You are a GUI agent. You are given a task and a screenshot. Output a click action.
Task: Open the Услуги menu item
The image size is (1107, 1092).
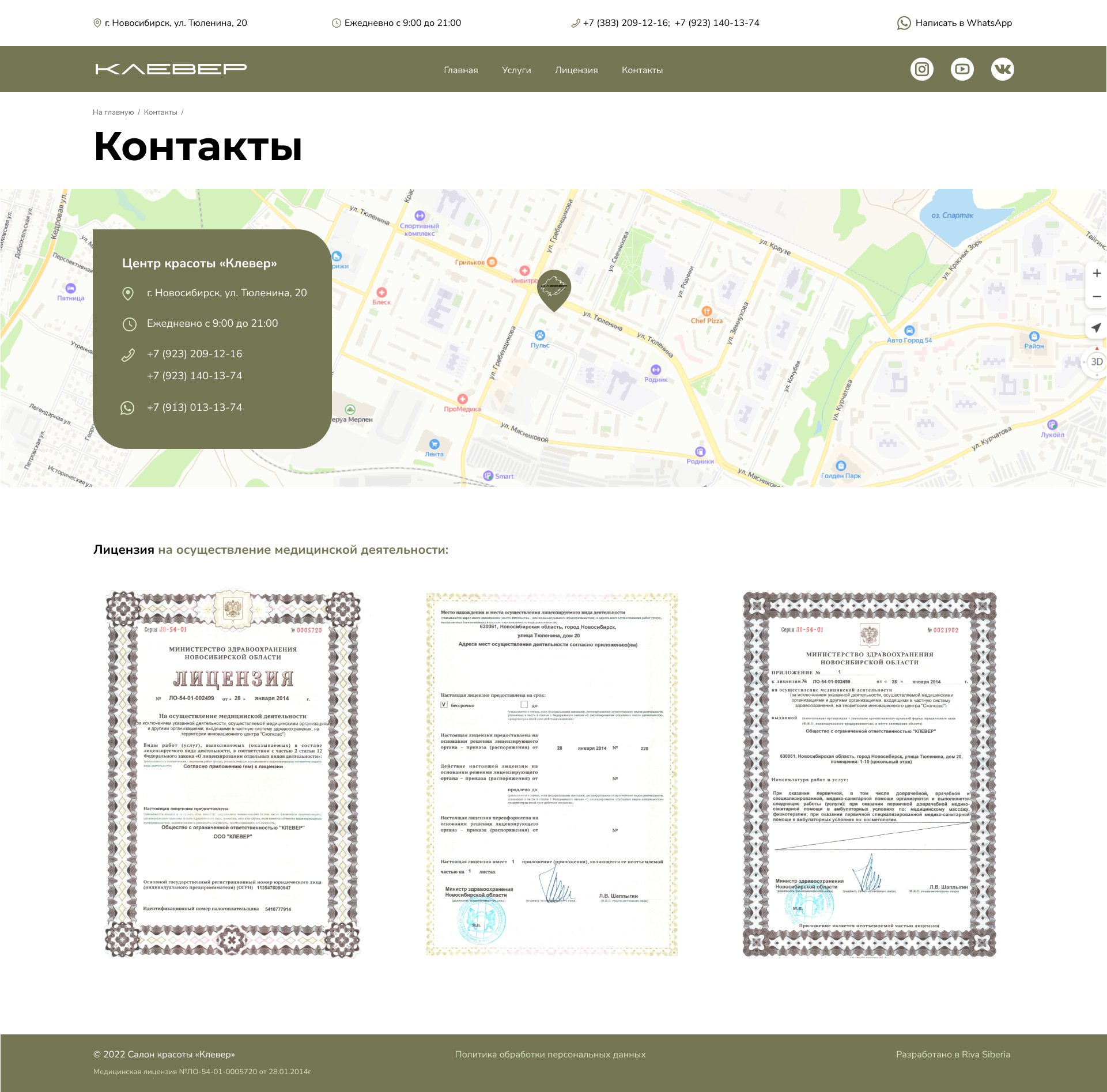pyautogui.click(x=516, y=70)
